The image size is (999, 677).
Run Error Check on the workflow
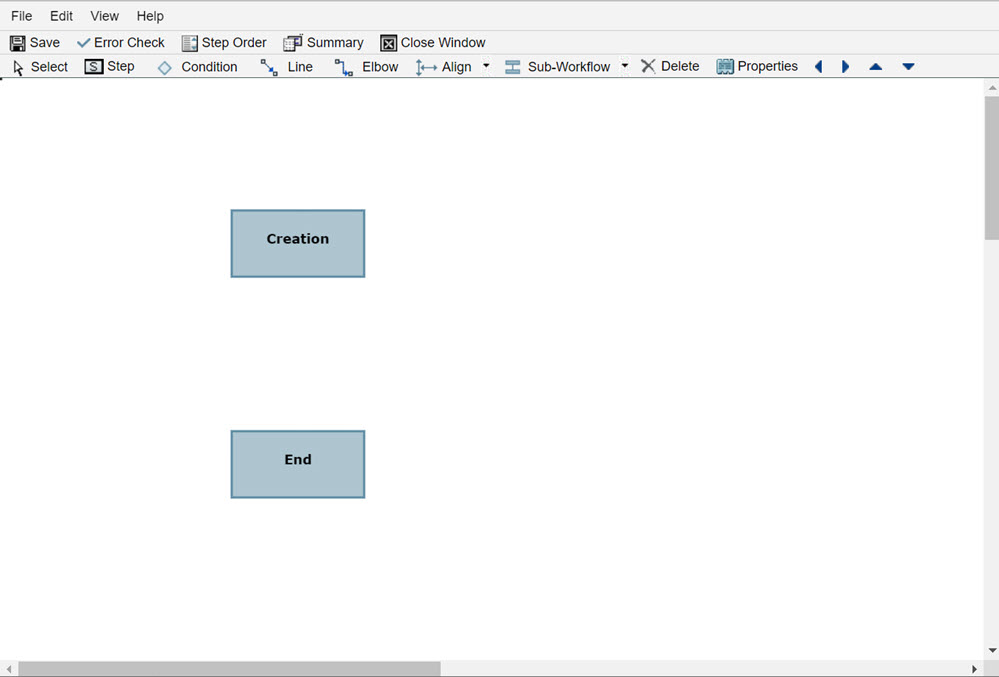pyautogui.click(x=120, y=42)
